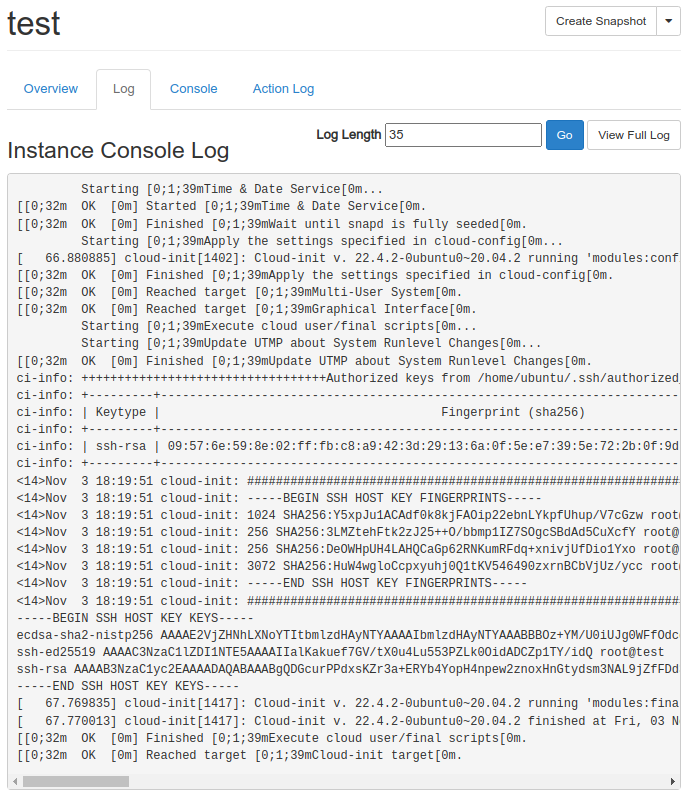Image resolution: width=687 pixels, height=796 pixels.
Task: Switch to the Overview tab
Action: click(51, 89)
